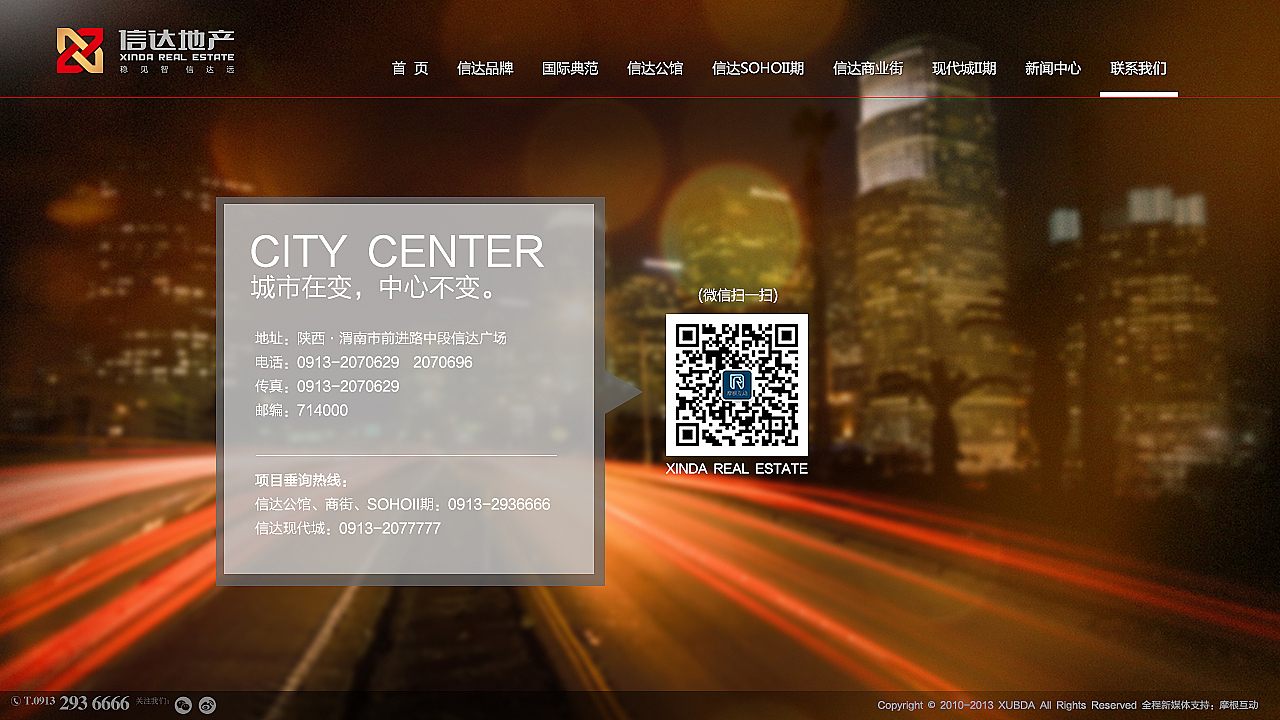Screen dimensions: 1280x720
Task: Click the phone icon beside T.0913
Action: coord(16,701)
